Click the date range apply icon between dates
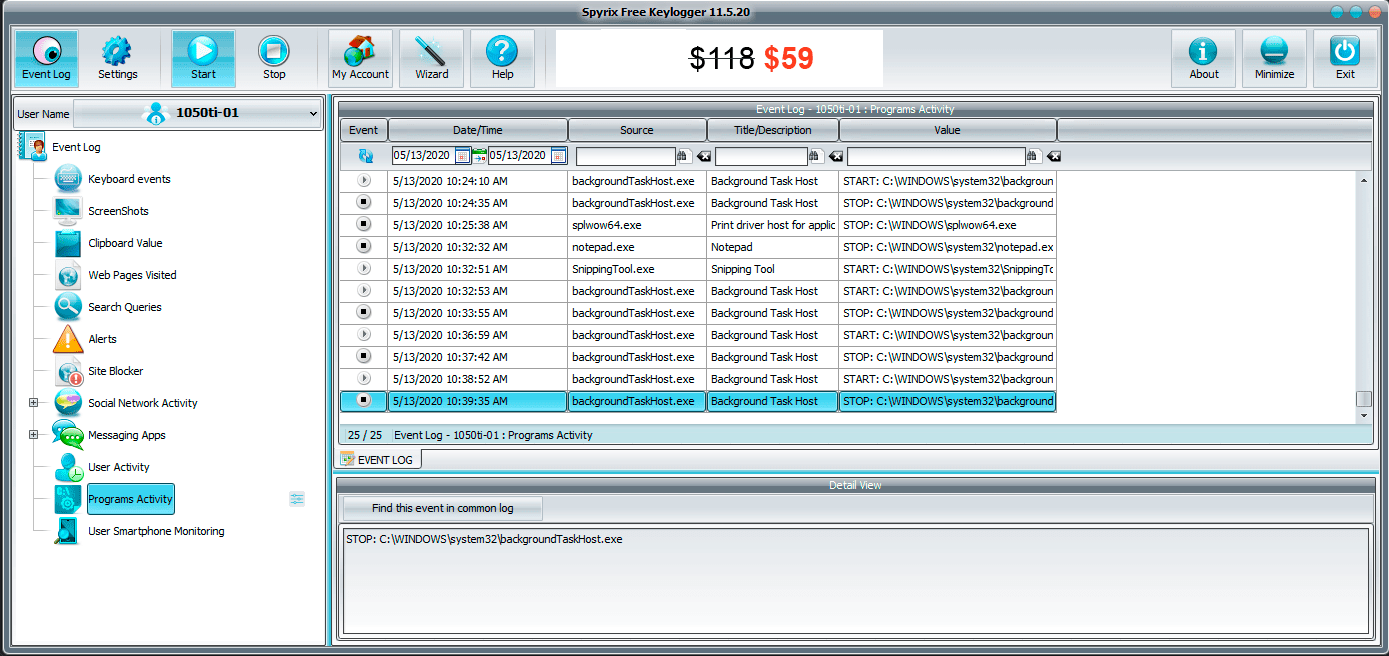This screenshot has width=1389, height=656. click(480, 156)
